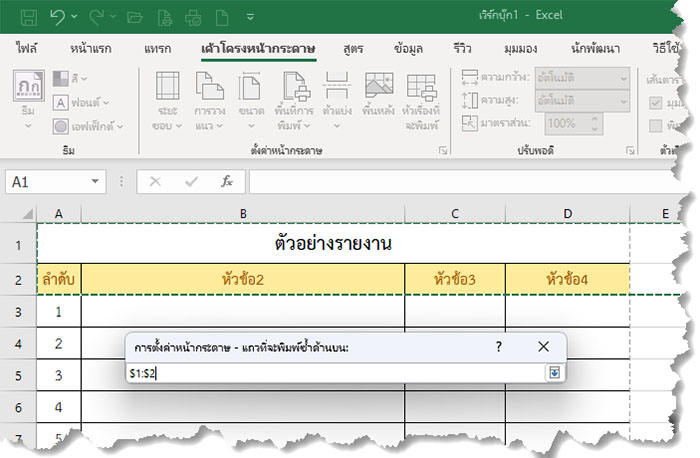Toggle the upper gridlines checkbox in ribbon
Viewport: 700px width, 458px height.
coord(656,102)
